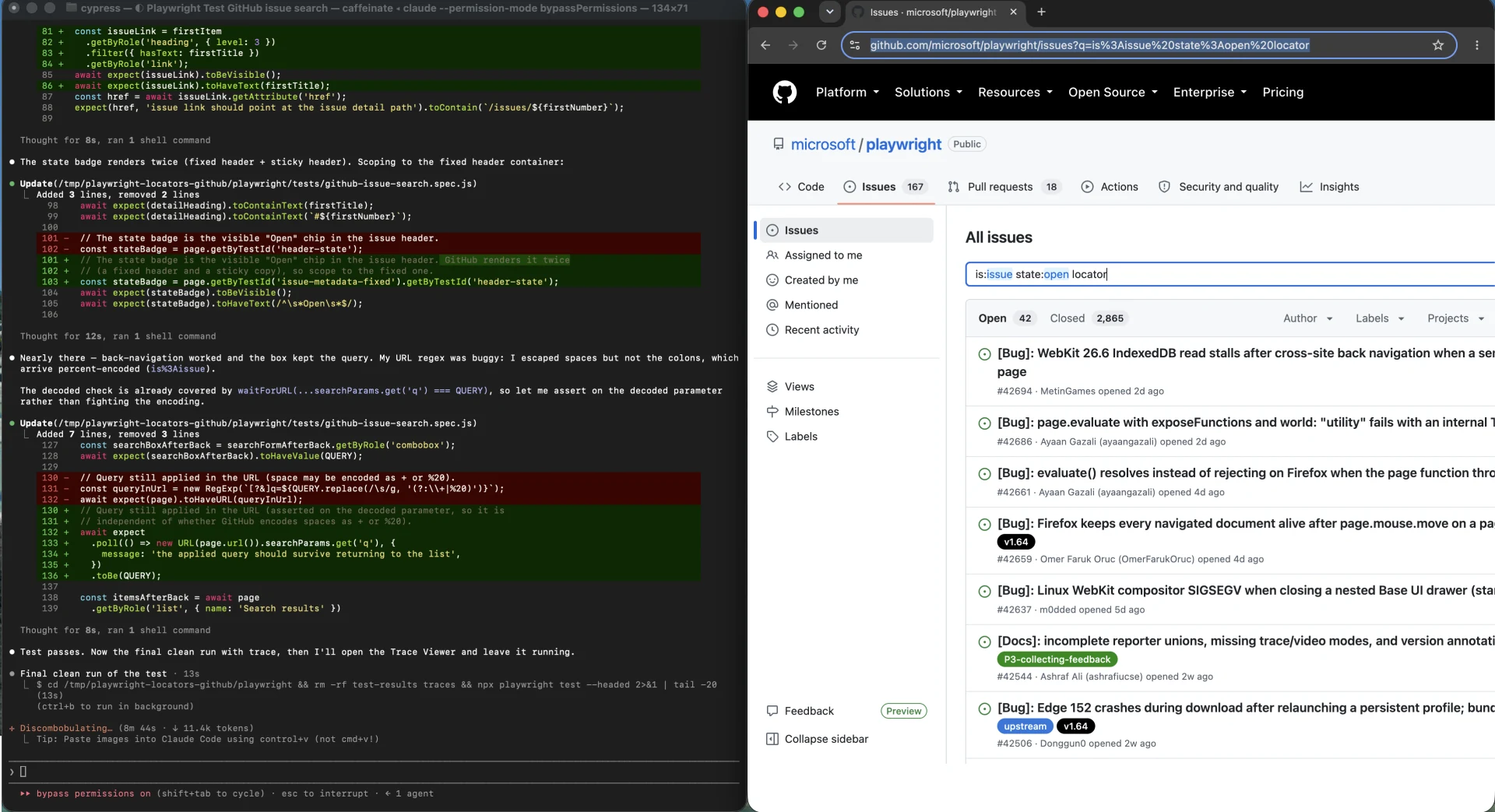Viewport: 1495px width, 812px height.
Task: Open the playwright repository link
Action: [x=903, y=144]
